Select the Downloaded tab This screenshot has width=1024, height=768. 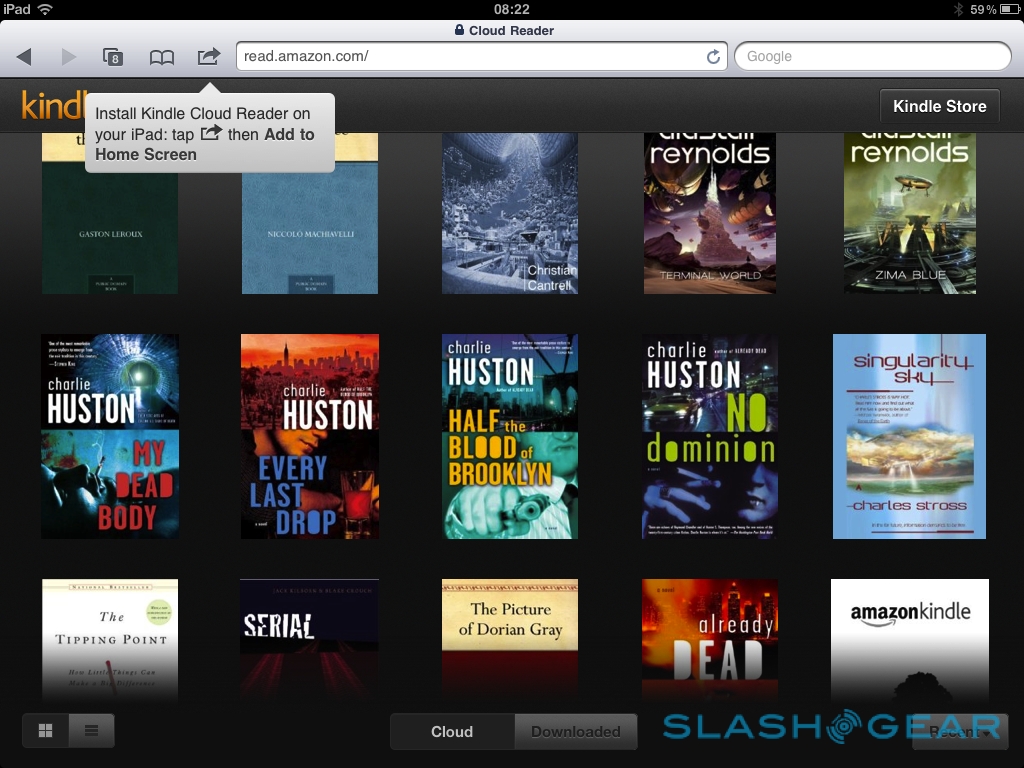coord(575,731)
